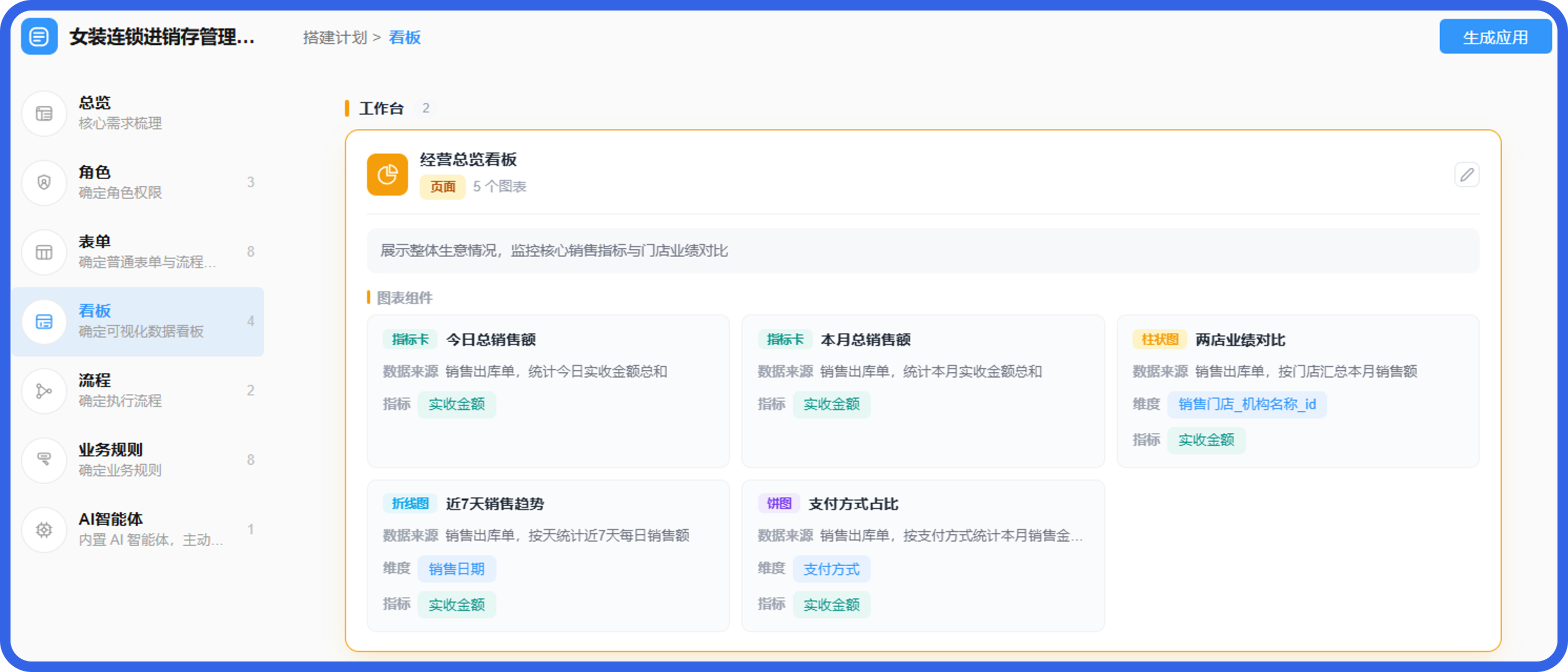This screenshot has width=1568, height=672.
Task: Click the 柱状图 chart type label
Action: pos(1159,340)
